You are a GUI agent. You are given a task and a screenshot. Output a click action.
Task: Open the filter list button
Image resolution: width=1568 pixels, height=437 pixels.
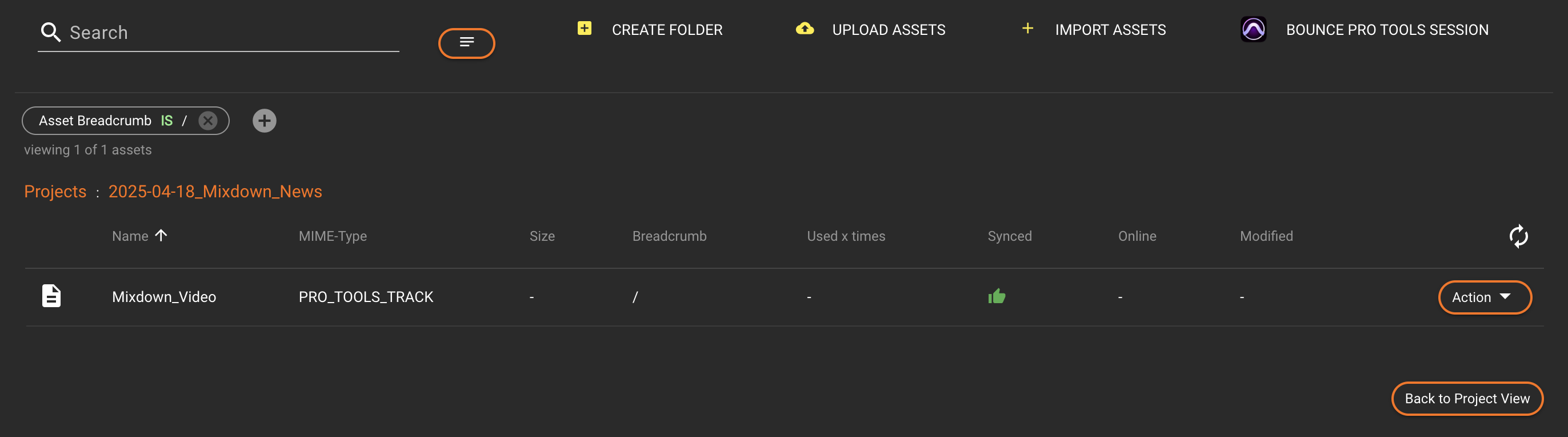[466, 43]
